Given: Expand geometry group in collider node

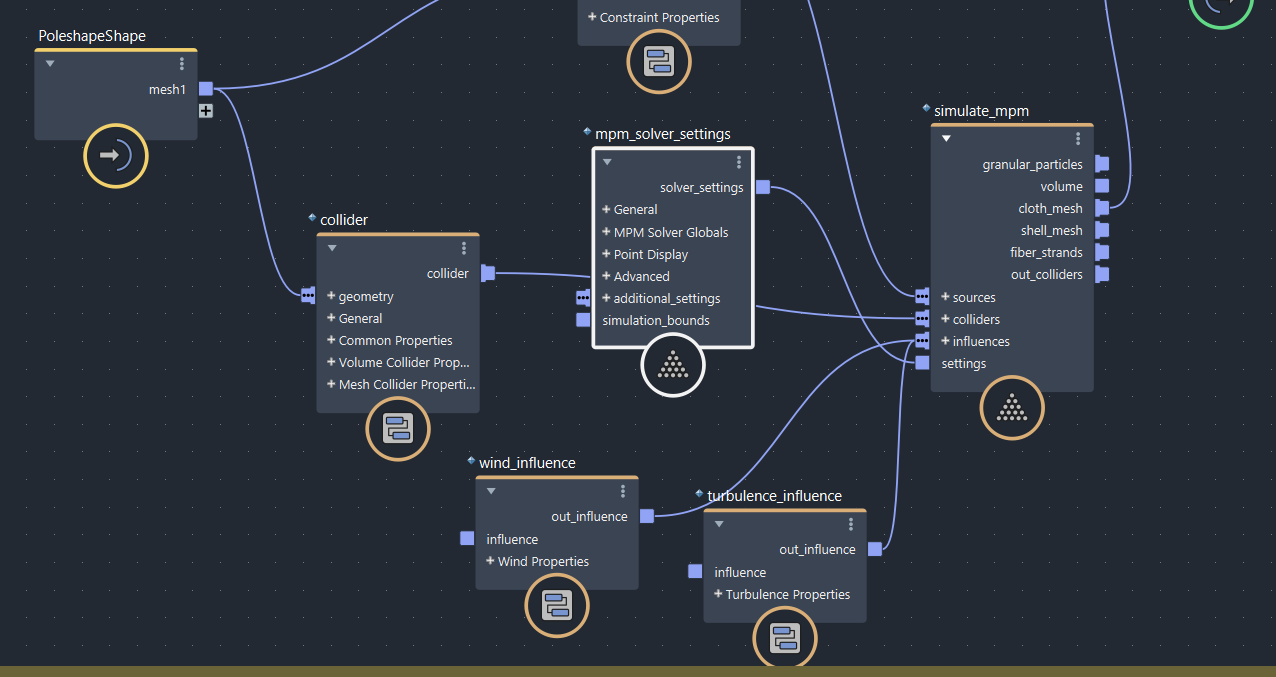Looking at the screenshot, I should coord(332,296).
